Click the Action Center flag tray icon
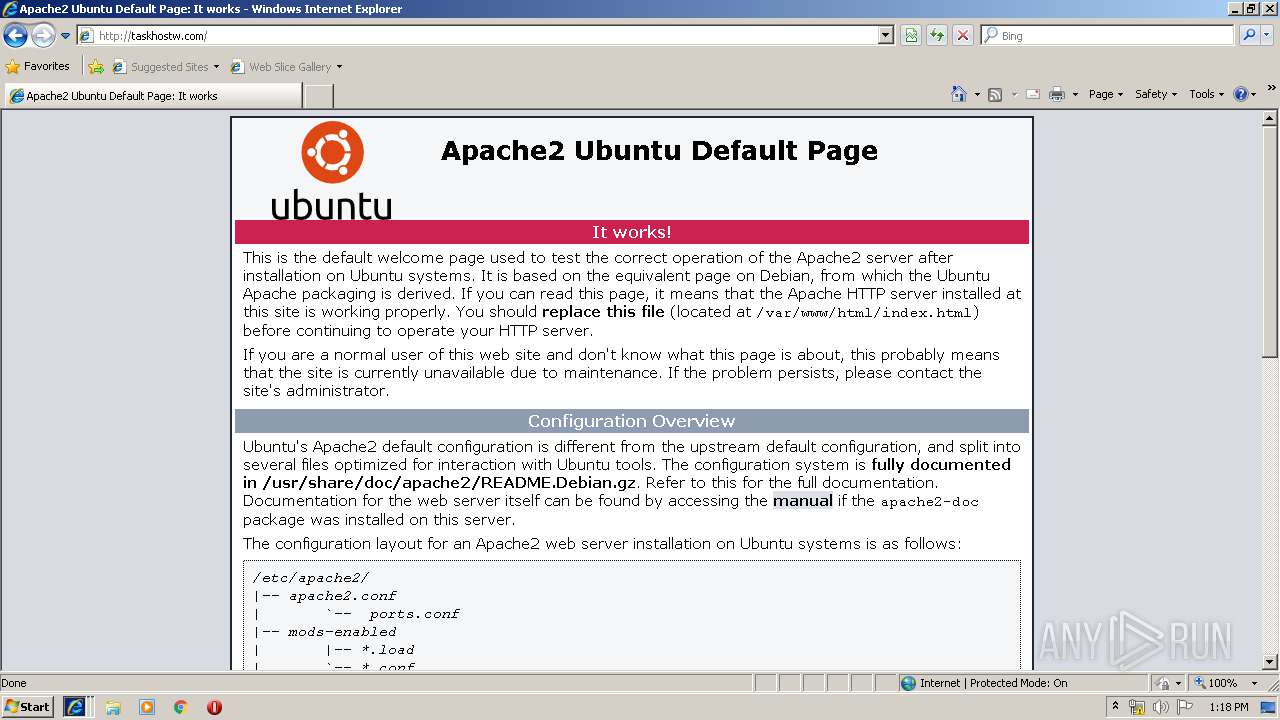 (1184, 707)
